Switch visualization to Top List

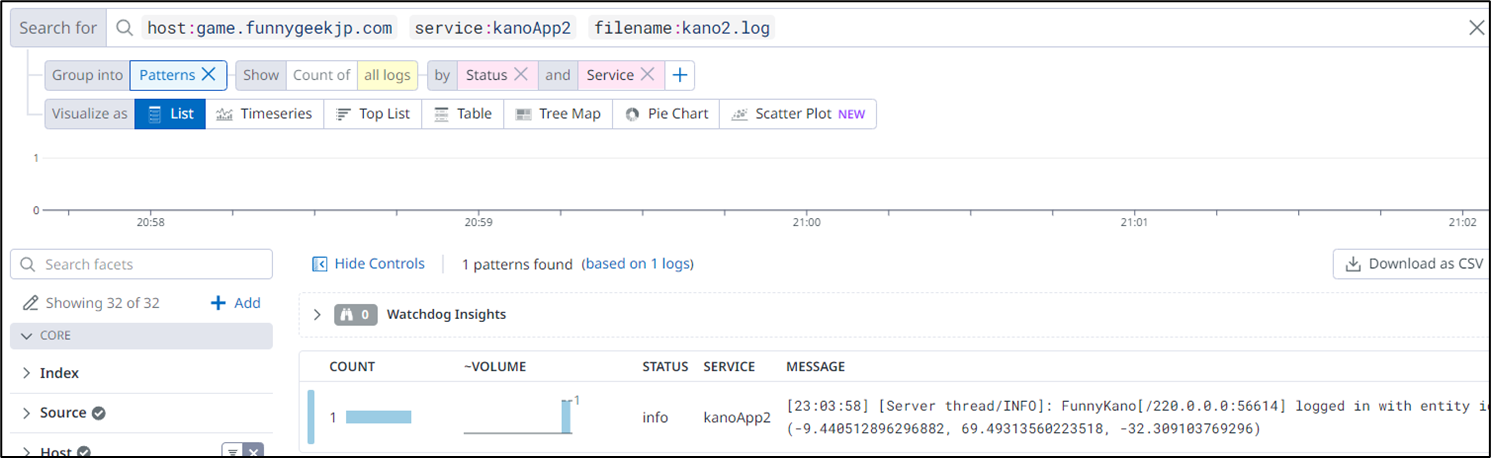tap(373, 114)
